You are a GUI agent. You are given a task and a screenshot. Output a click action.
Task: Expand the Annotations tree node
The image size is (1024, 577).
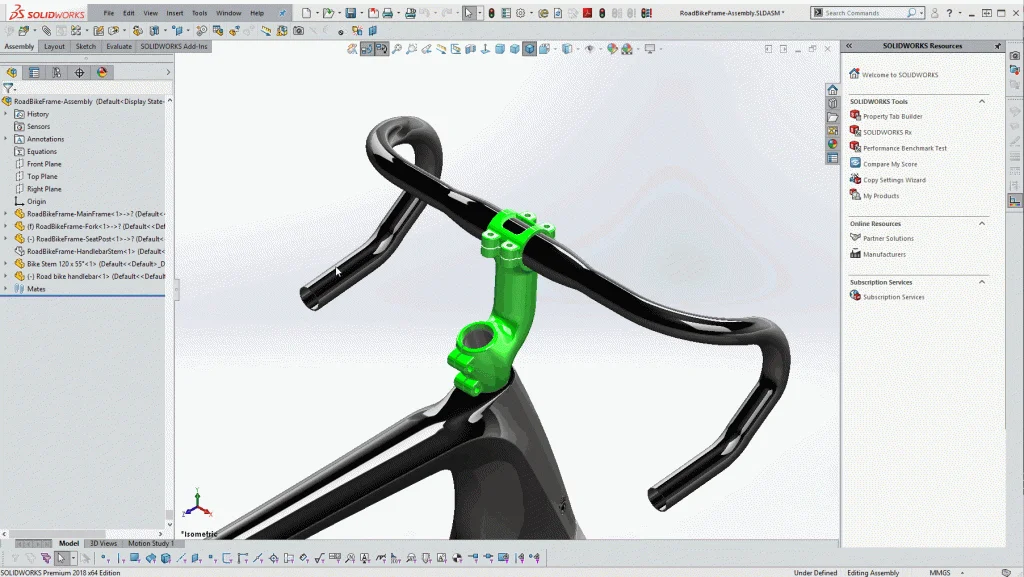tap(6, 138)
